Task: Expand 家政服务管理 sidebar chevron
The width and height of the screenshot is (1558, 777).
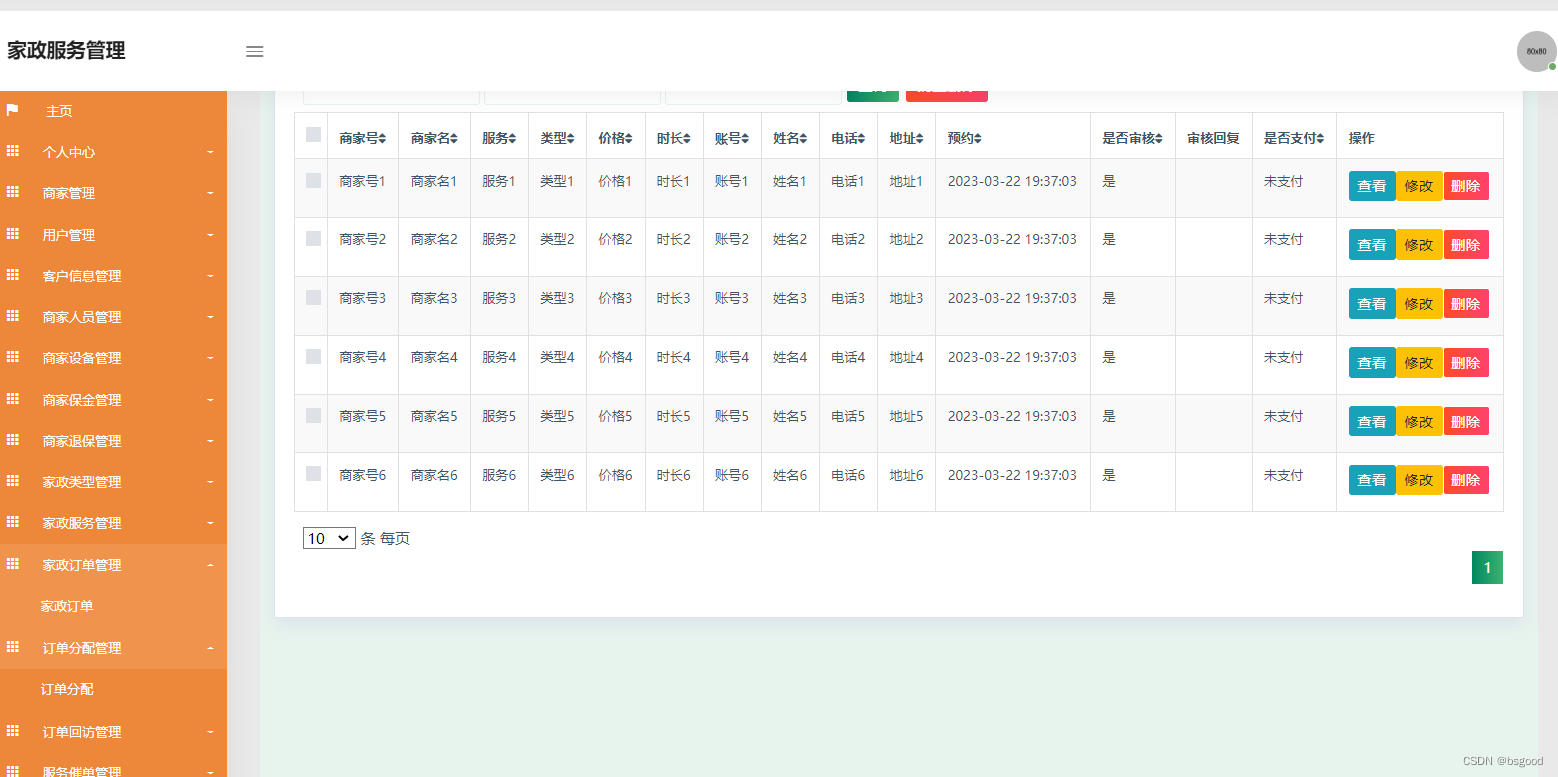Action: (210, 523)
